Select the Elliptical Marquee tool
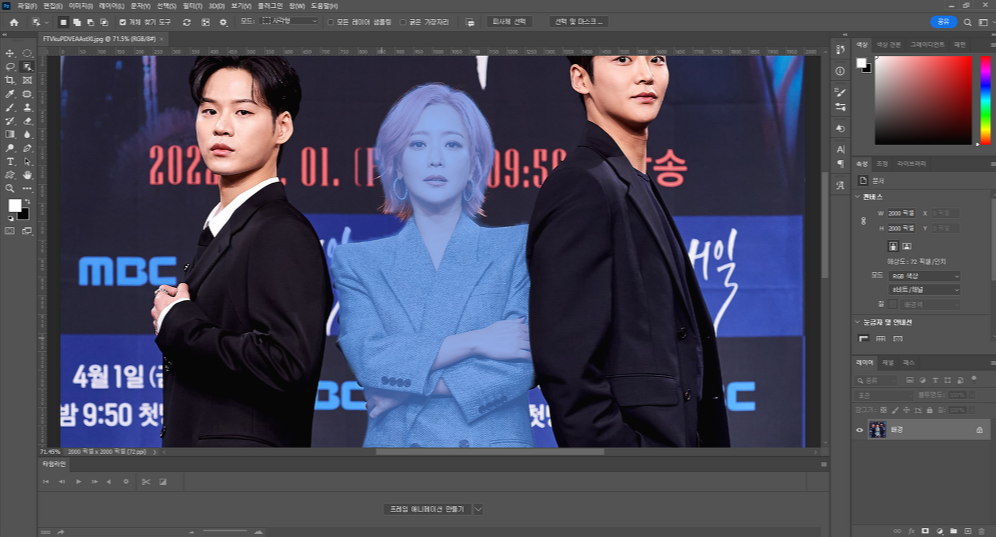The image size is (996, 537). tap(27, 53)
